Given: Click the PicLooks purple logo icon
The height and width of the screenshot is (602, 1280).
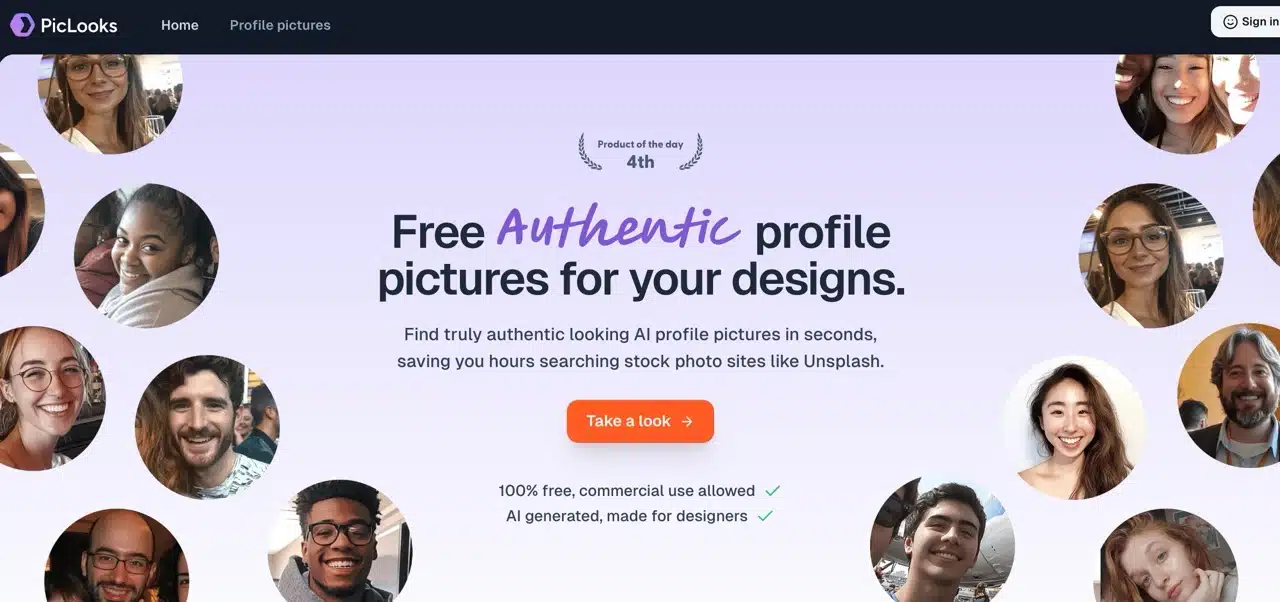Looking at the screenshot, I should [22, 25].
